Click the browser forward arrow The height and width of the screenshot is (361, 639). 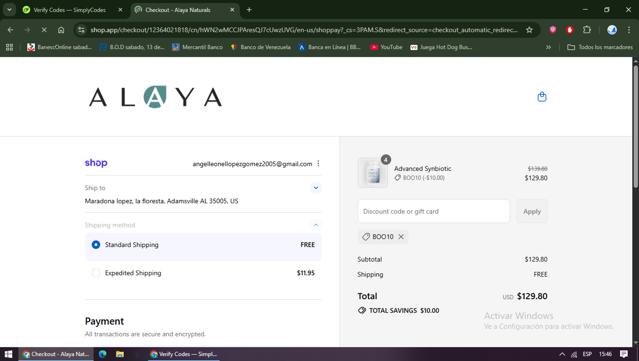(27, 30)
